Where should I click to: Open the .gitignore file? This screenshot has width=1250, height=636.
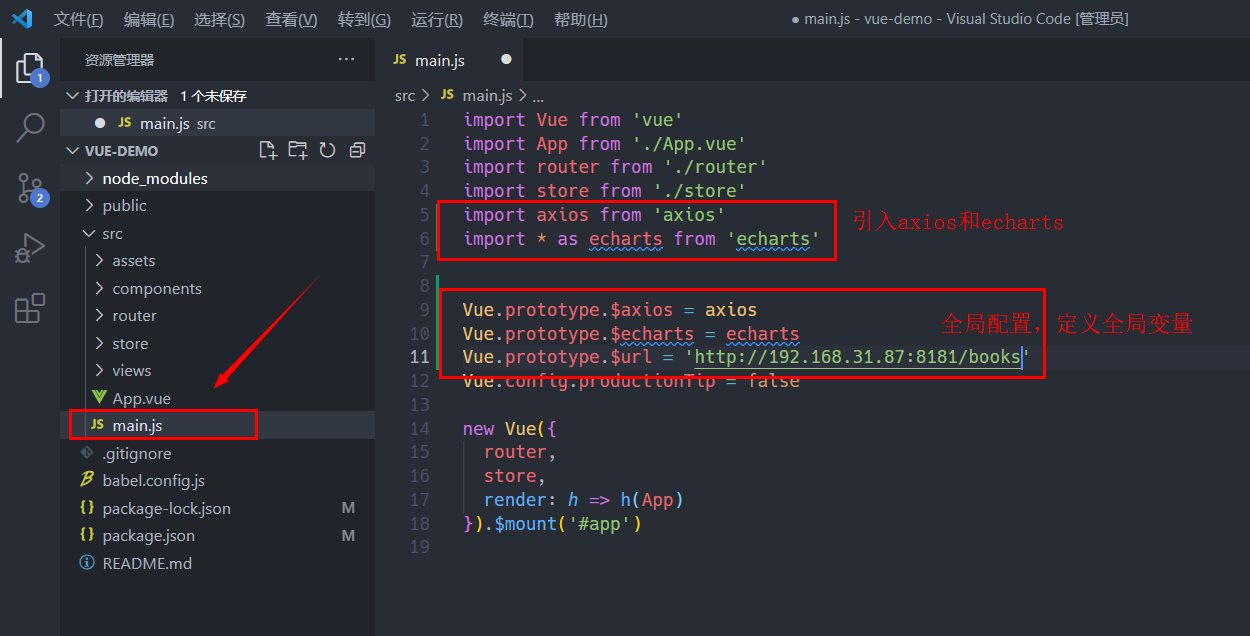point(218,453)
